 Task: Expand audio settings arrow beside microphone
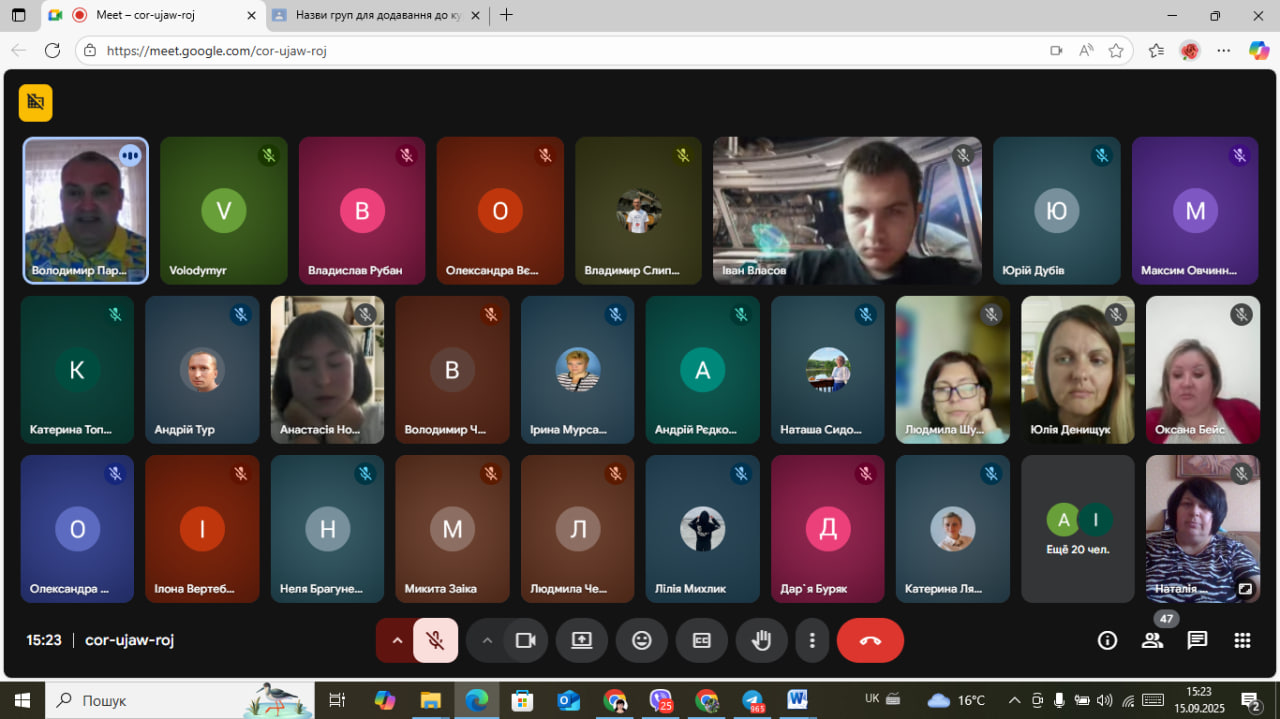click(x=397, y=641)
